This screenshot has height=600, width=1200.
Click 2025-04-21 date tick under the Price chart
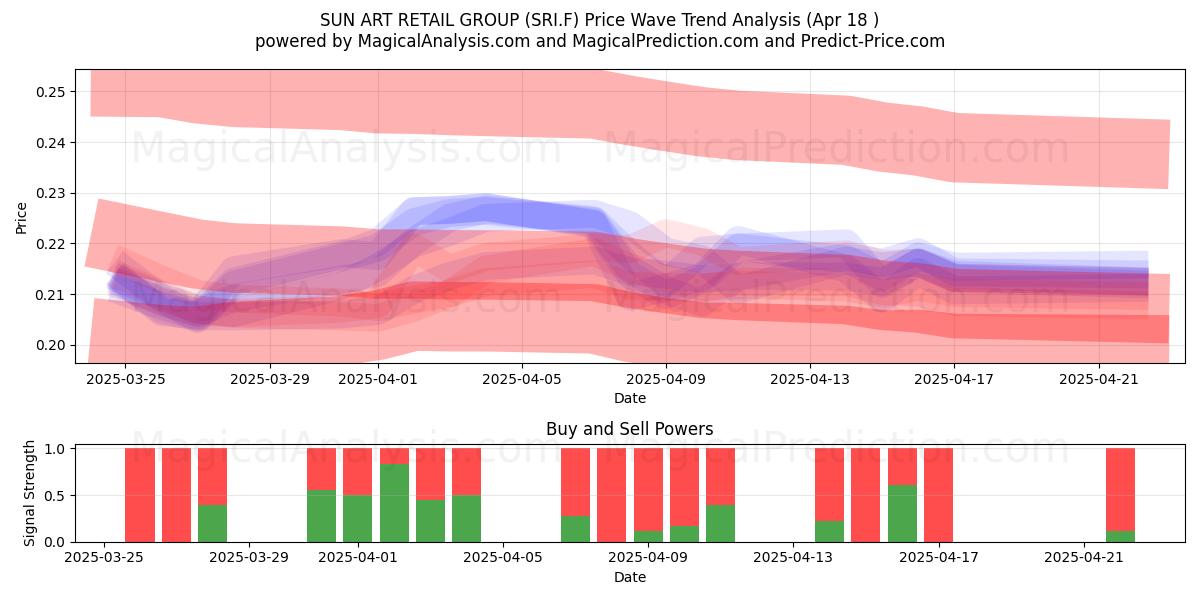tap(1100, 379)
